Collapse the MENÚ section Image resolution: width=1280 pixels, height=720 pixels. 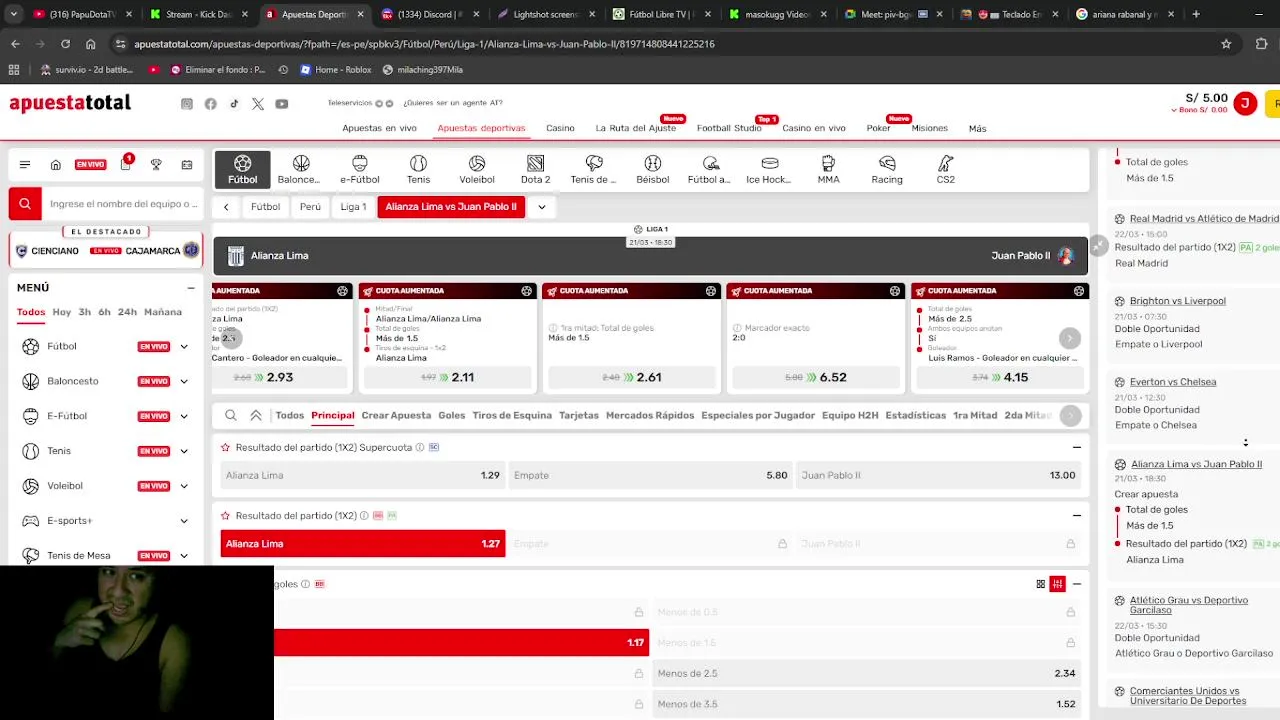click(191, 288)
